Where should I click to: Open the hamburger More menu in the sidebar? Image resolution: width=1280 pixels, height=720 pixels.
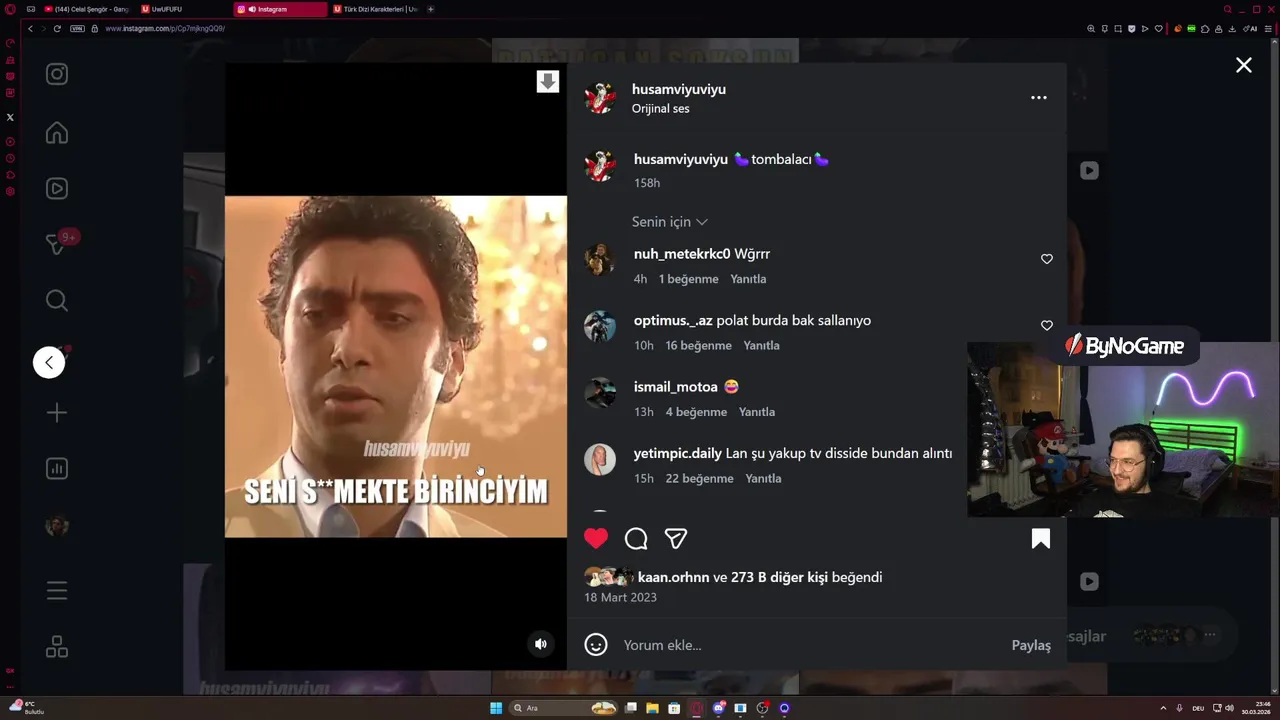point(57,591)
